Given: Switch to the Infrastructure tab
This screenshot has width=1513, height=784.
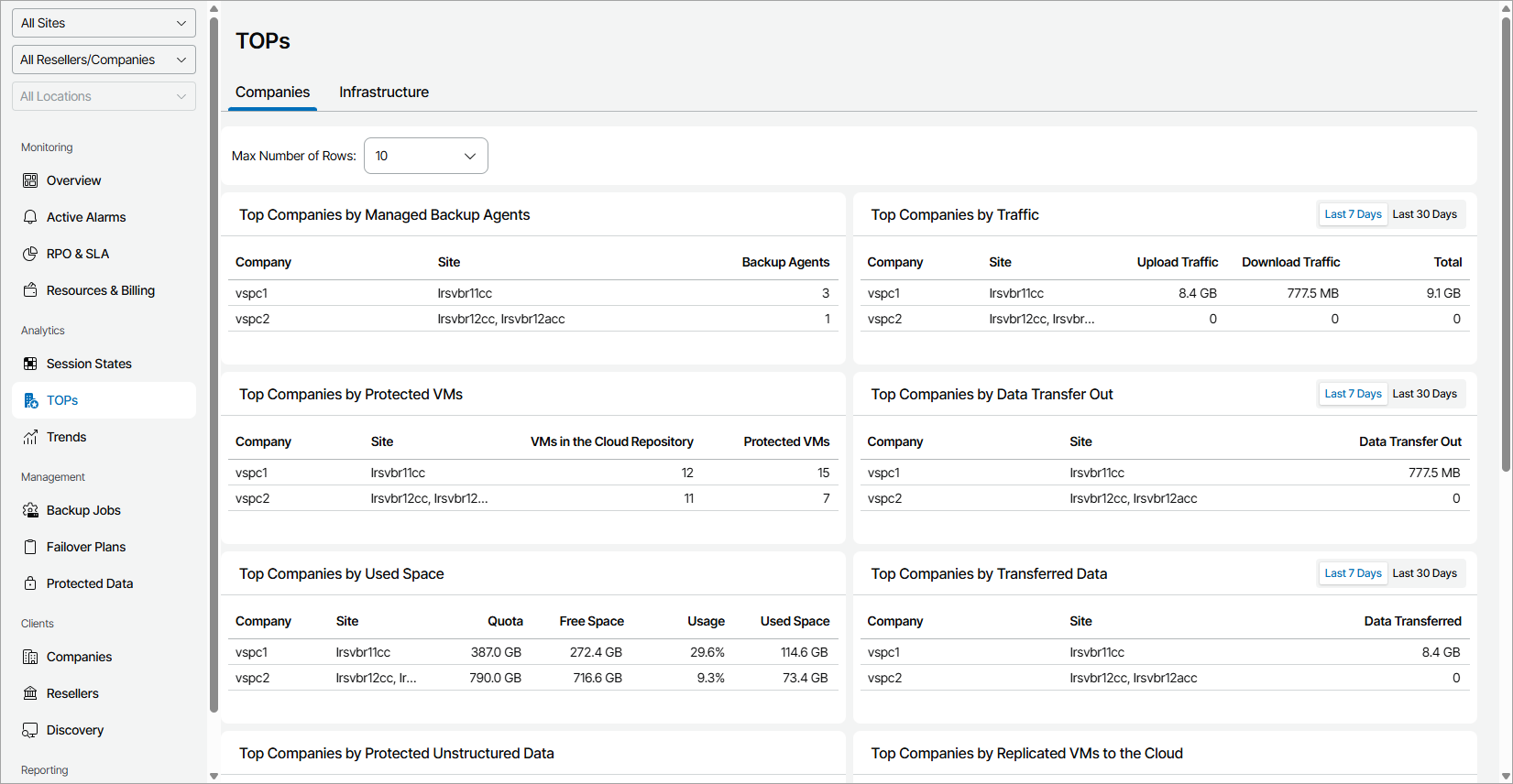Looking at the screenshot, I should coord(384,93).
